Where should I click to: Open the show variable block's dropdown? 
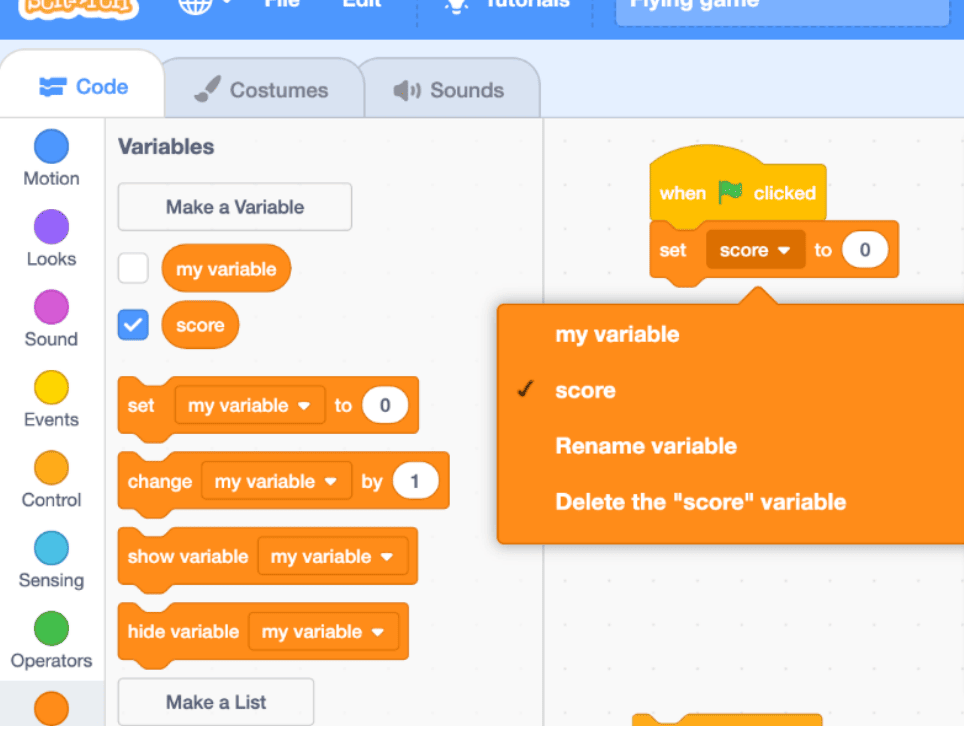[335, 556]
